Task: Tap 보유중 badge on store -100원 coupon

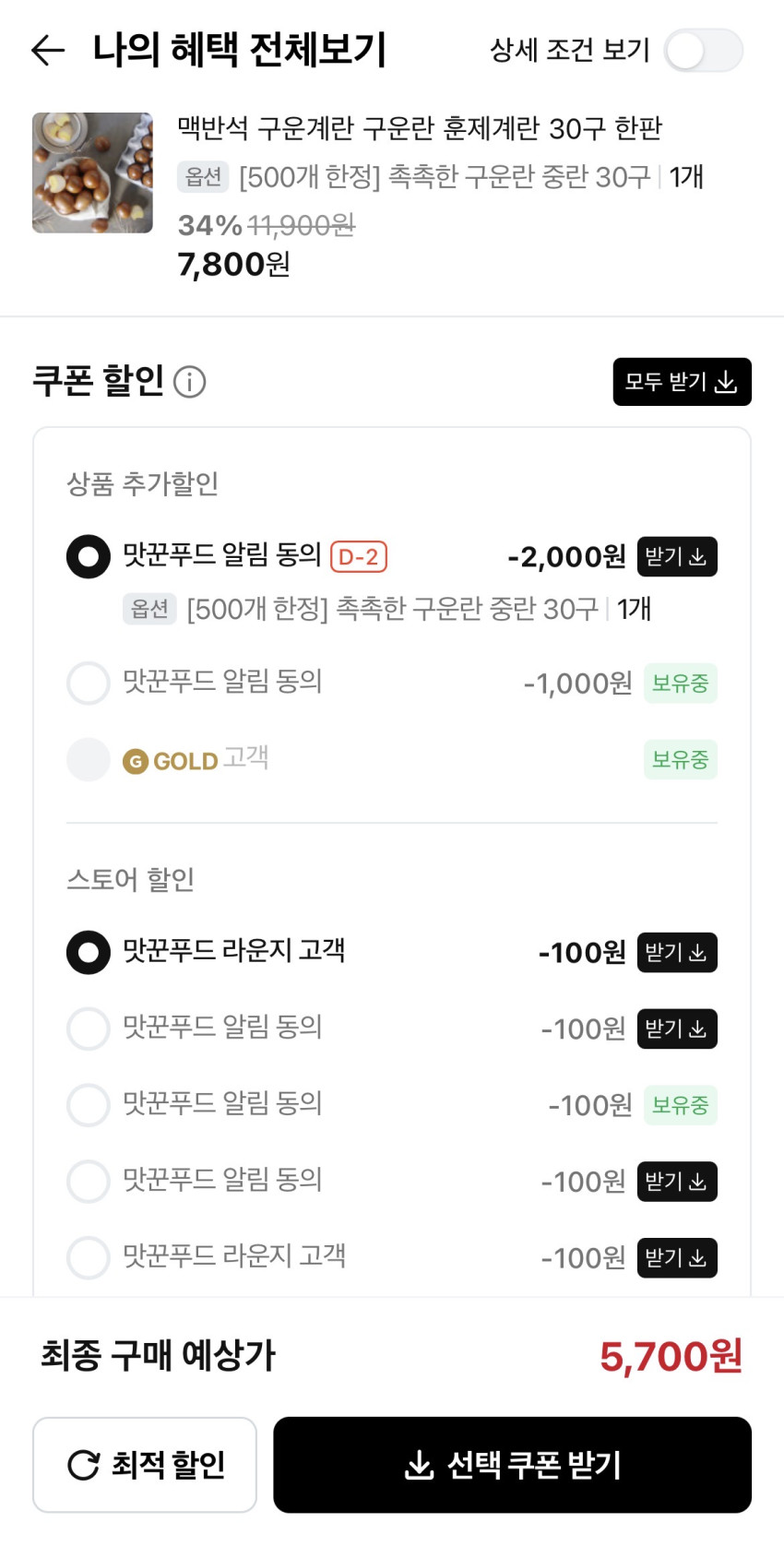Action: click(680, 1105)
